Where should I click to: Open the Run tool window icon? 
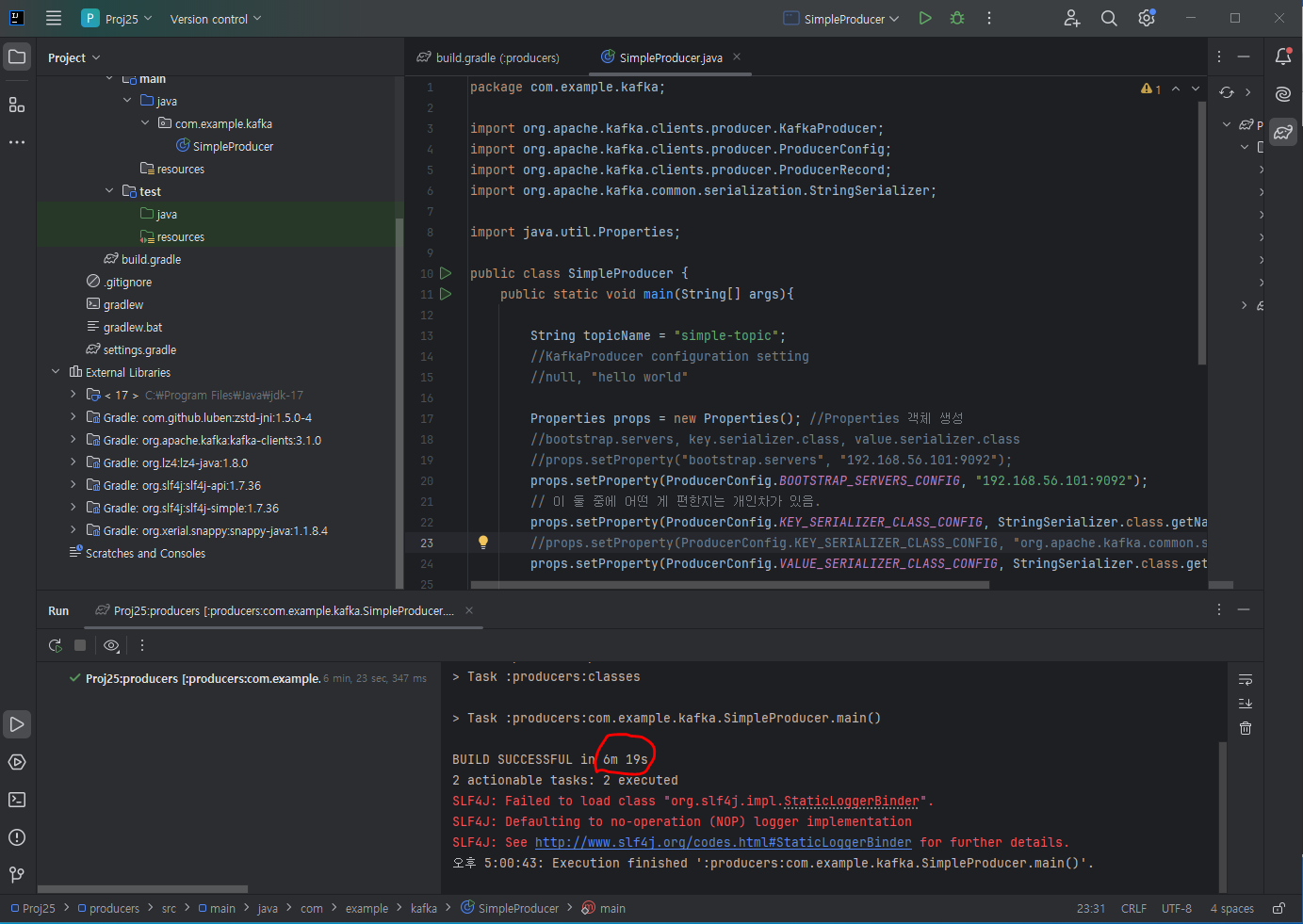pyautogui.click(x=17, y=724)
